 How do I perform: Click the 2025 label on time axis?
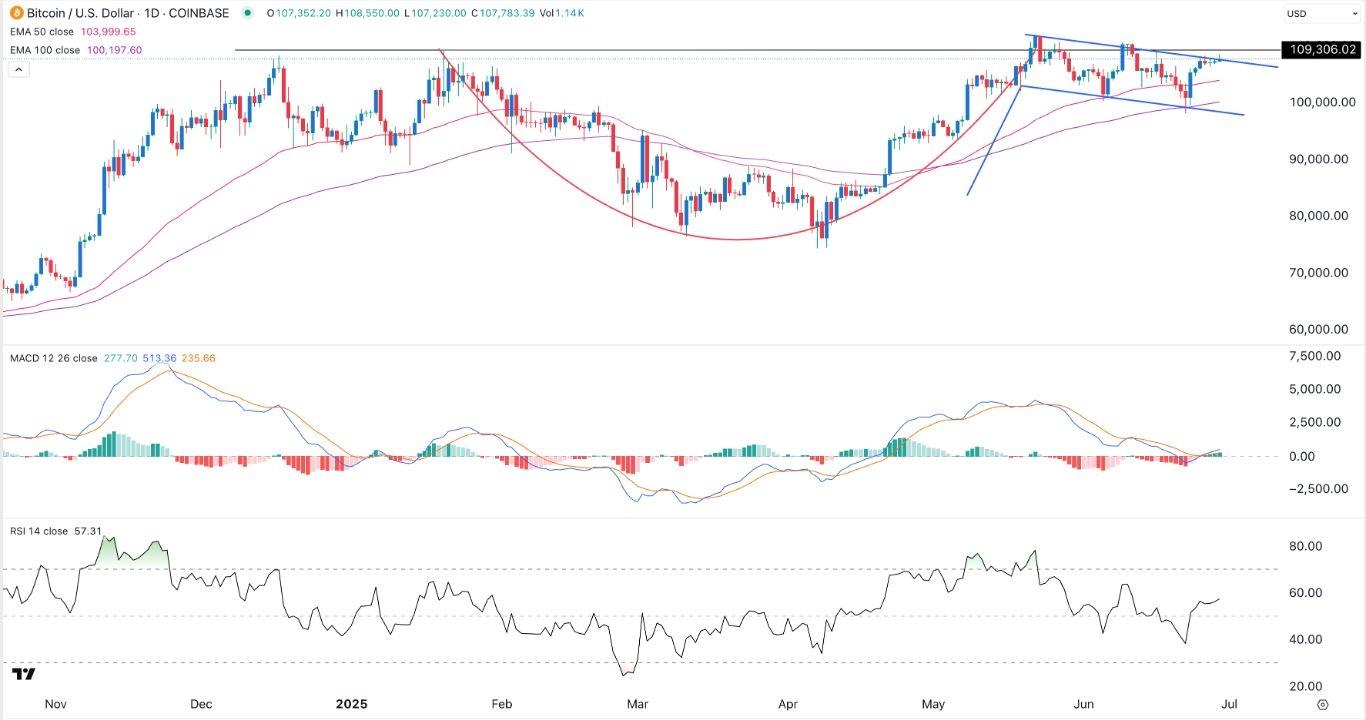pos(351,704)
